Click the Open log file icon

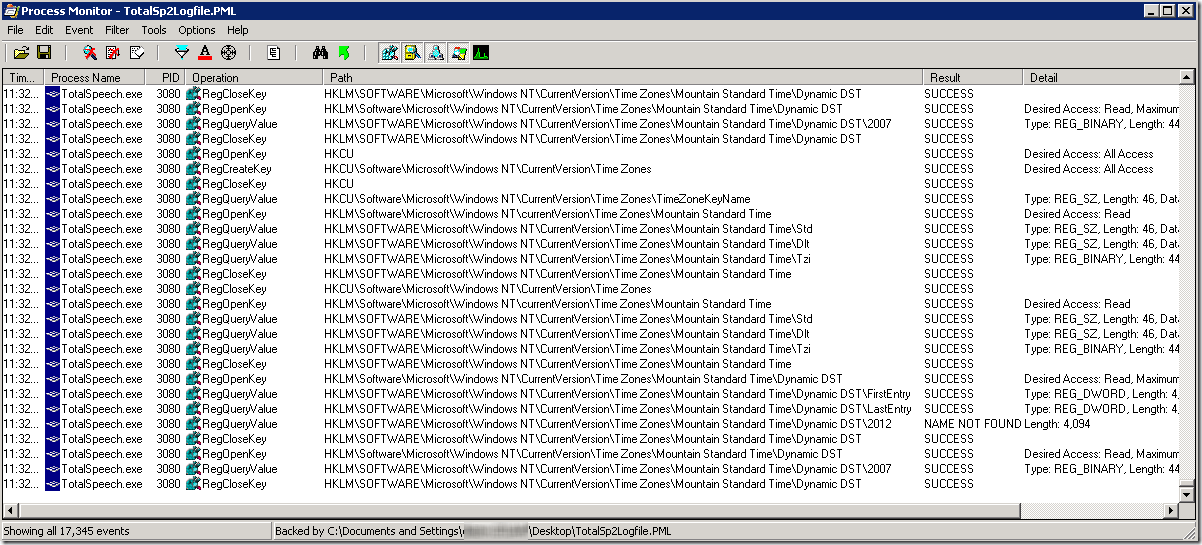point(21,52)
